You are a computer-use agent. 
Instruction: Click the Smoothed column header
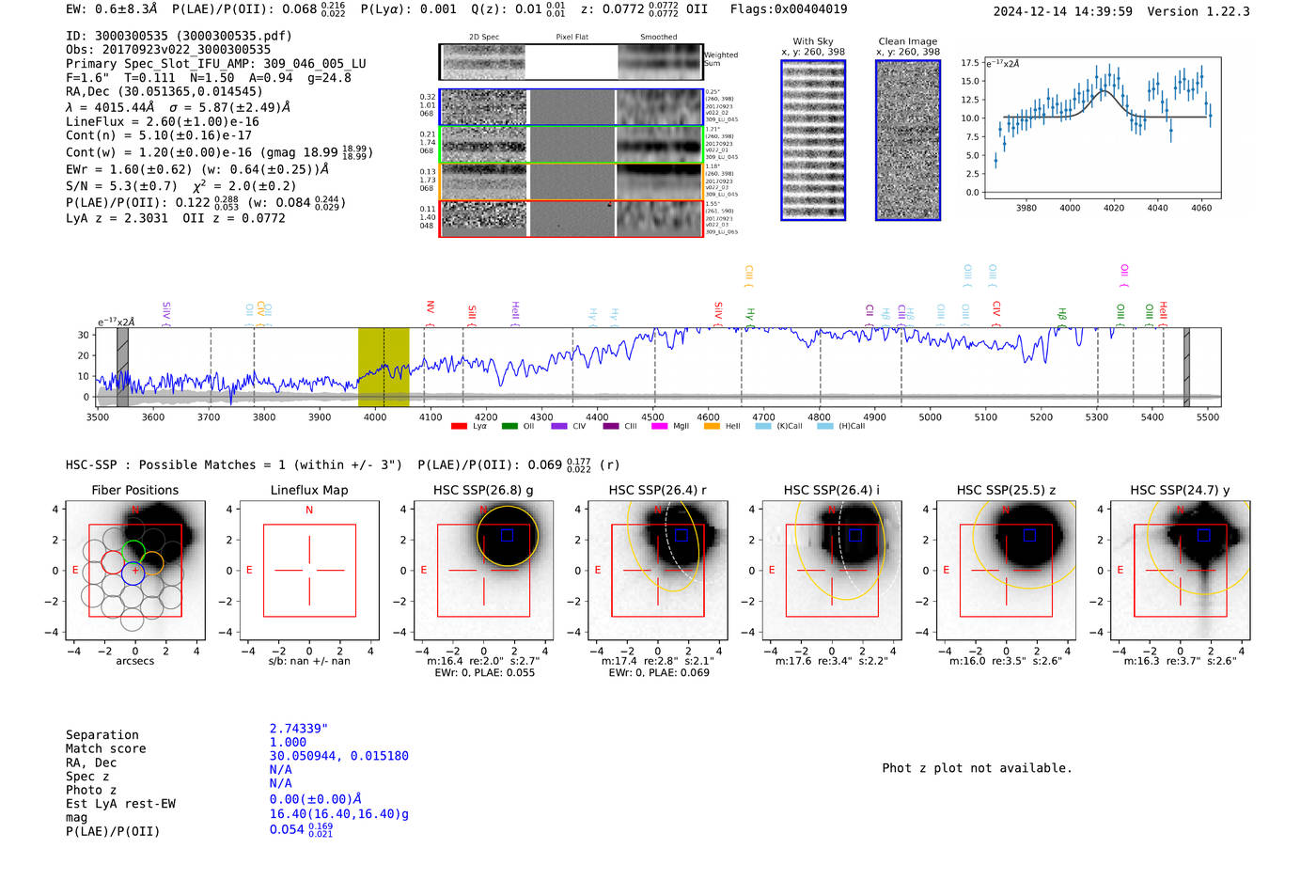pyautogui.click(x=658, y=38)
